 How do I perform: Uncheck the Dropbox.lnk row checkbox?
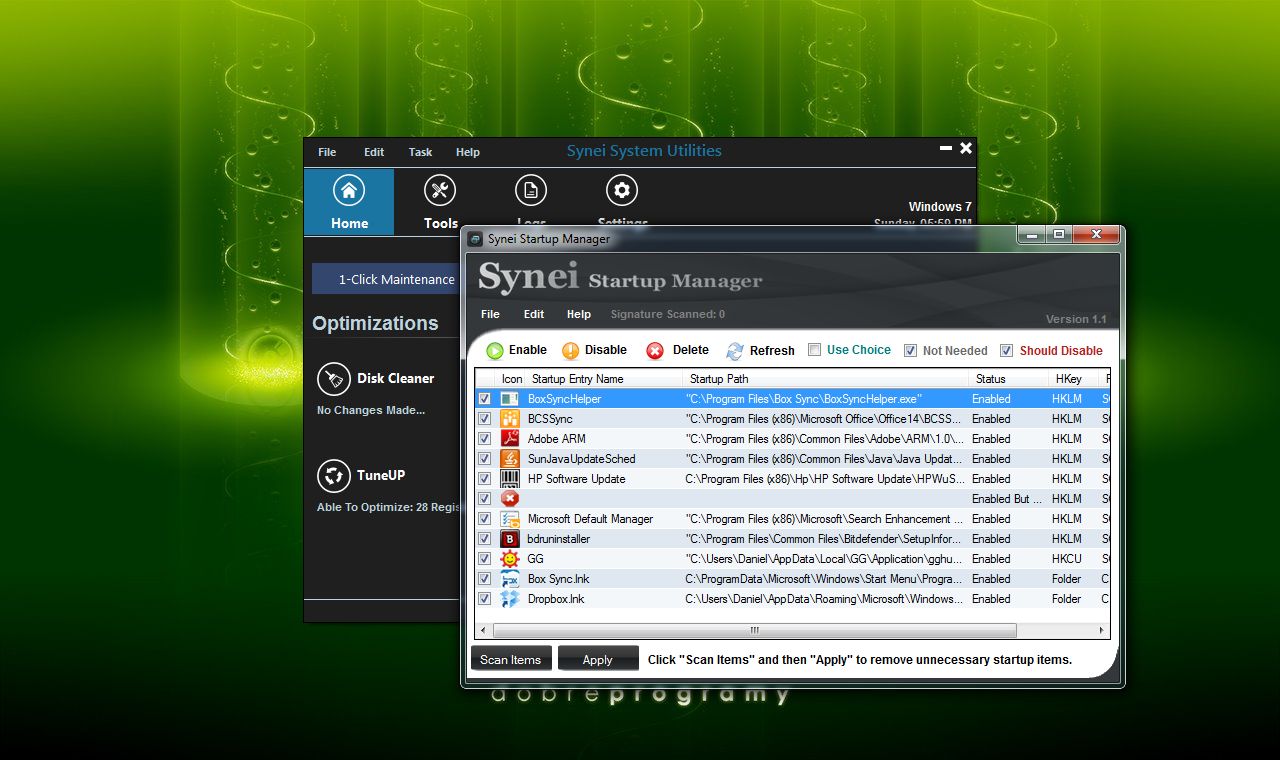click(x=484, y=599)
